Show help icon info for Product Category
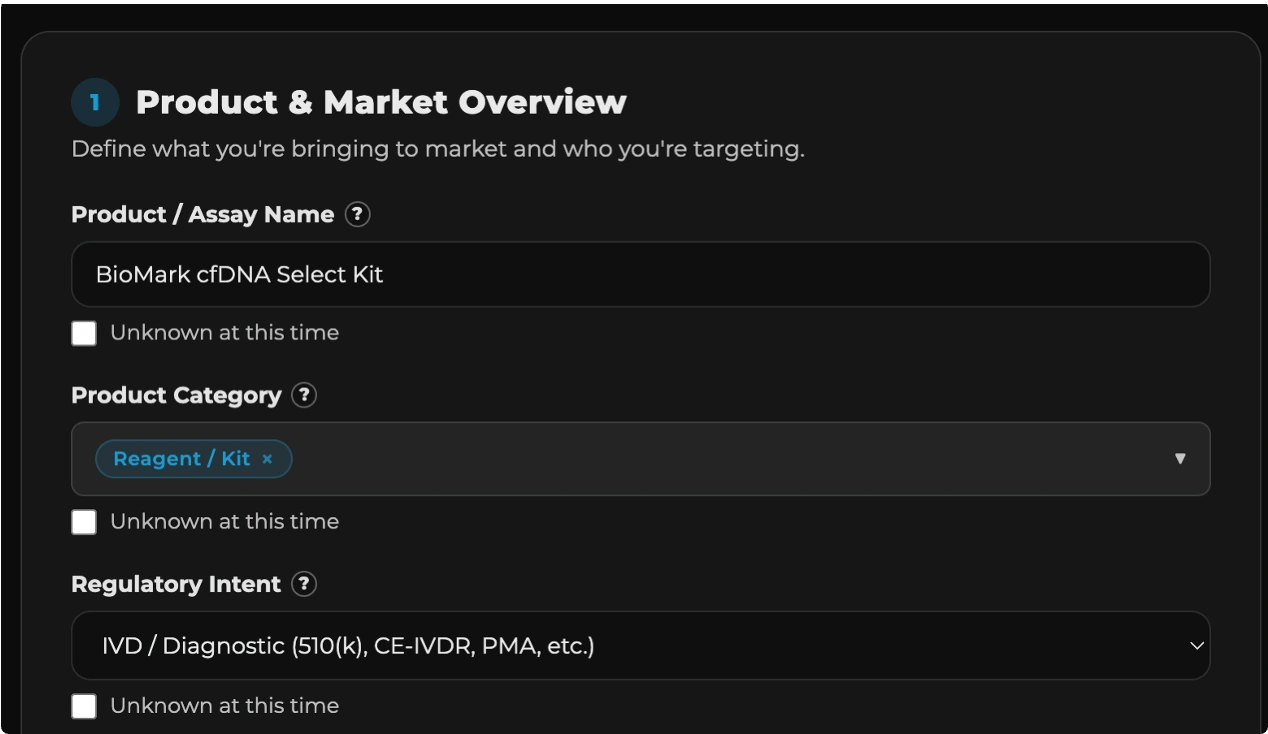Image resolution: width=1268 pixels, height=734 pixels. (304, 395)
